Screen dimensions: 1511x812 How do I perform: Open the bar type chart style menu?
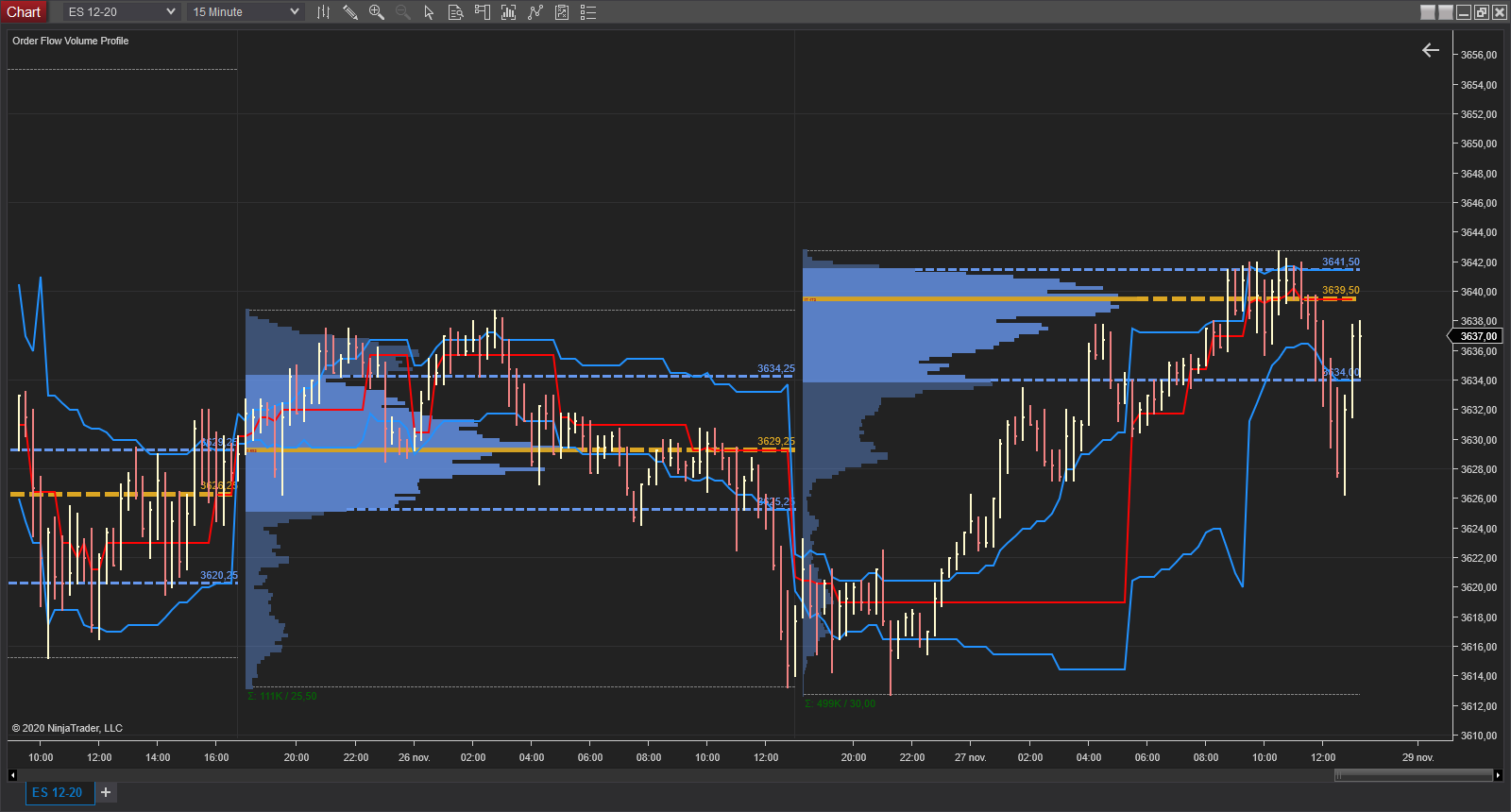323,12
